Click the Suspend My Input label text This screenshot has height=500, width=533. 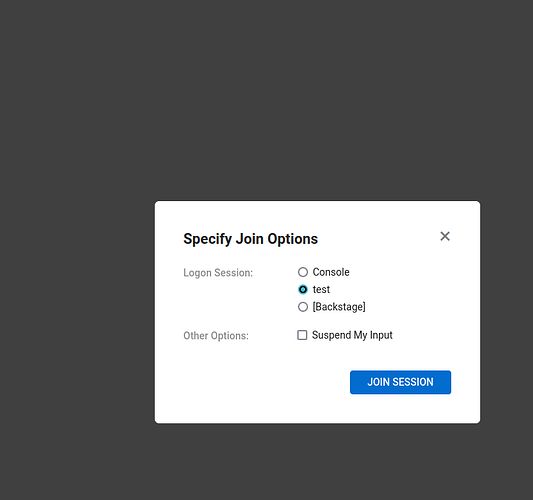point(352,335)
